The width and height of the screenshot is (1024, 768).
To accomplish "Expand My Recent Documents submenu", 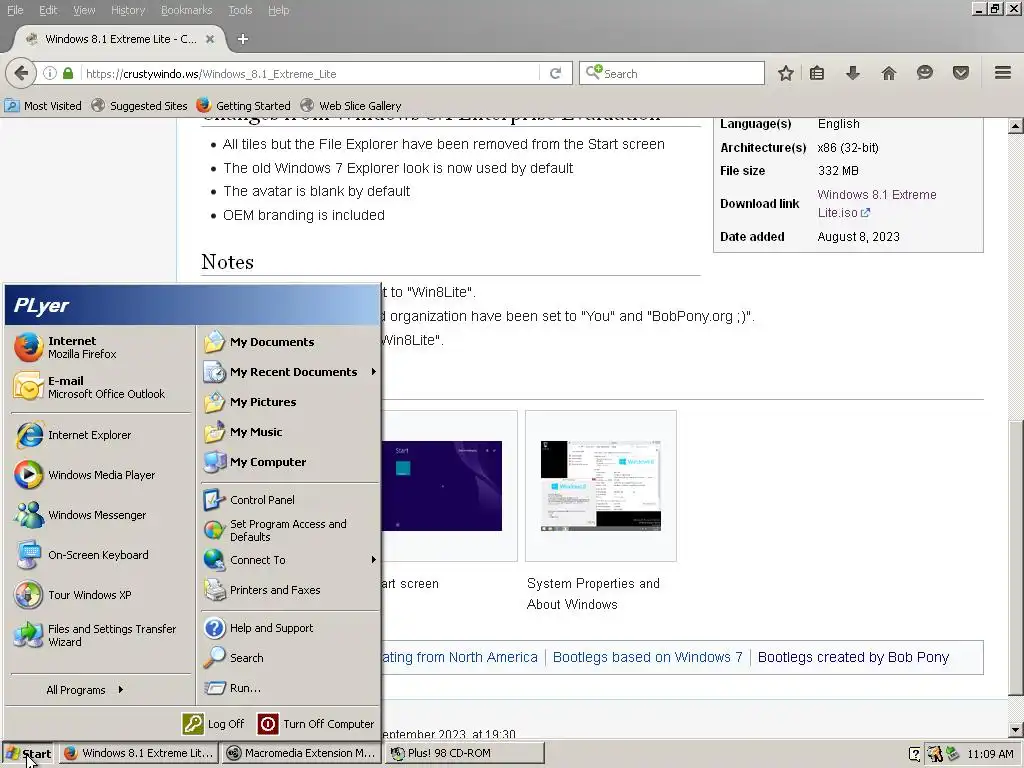I will [x=289, y=372].
